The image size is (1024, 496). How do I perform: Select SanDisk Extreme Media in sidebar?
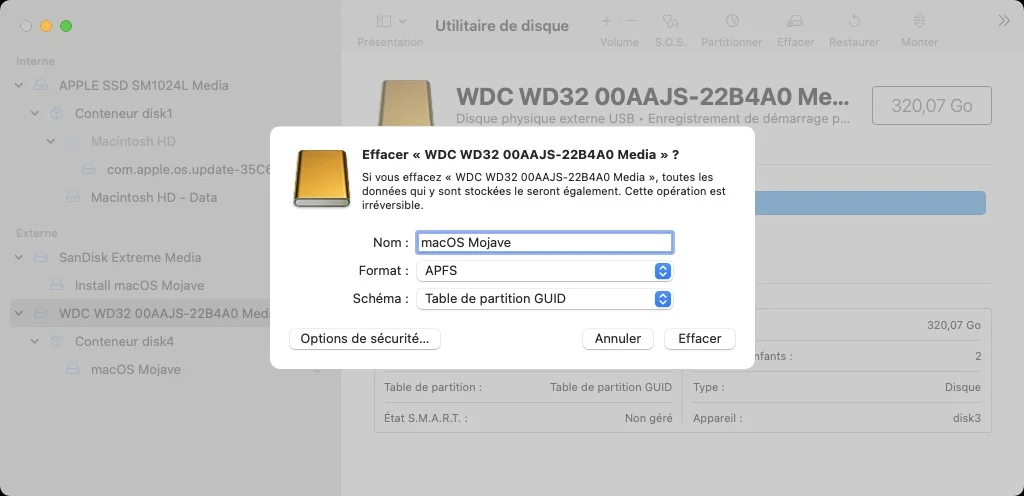pos(130,257)
